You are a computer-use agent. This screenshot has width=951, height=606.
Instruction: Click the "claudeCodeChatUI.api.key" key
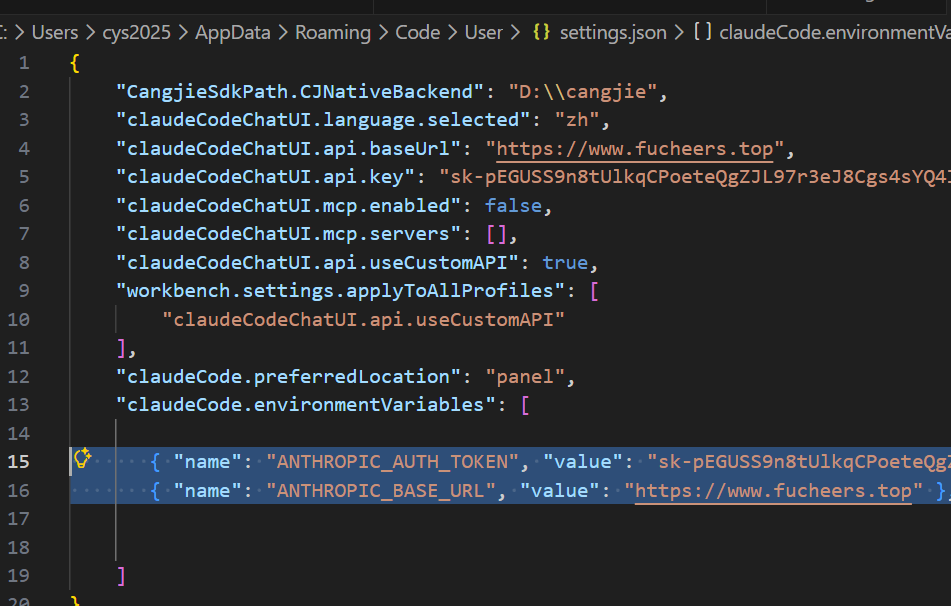[x=265, y=177]
